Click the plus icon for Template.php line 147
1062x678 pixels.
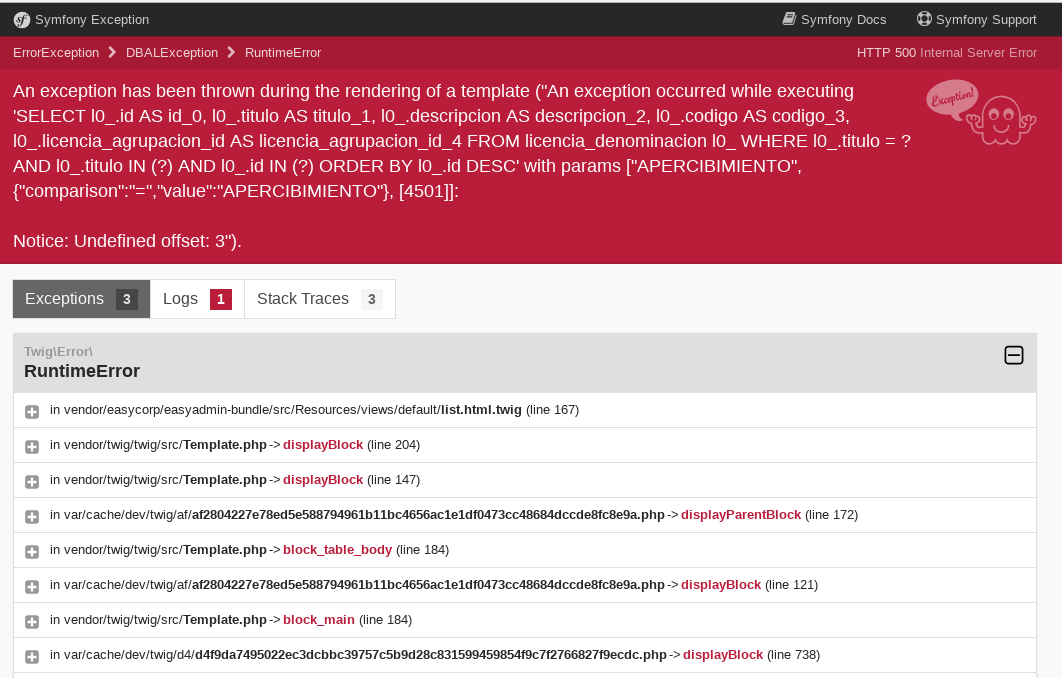click(x=32, y=481)
